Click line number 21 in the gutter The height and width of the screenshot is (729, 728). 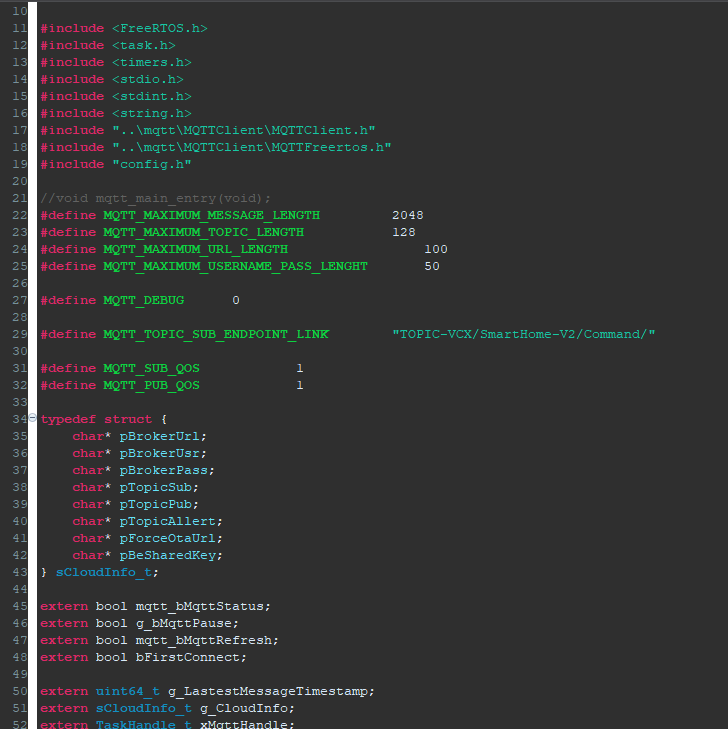[20, 198]
